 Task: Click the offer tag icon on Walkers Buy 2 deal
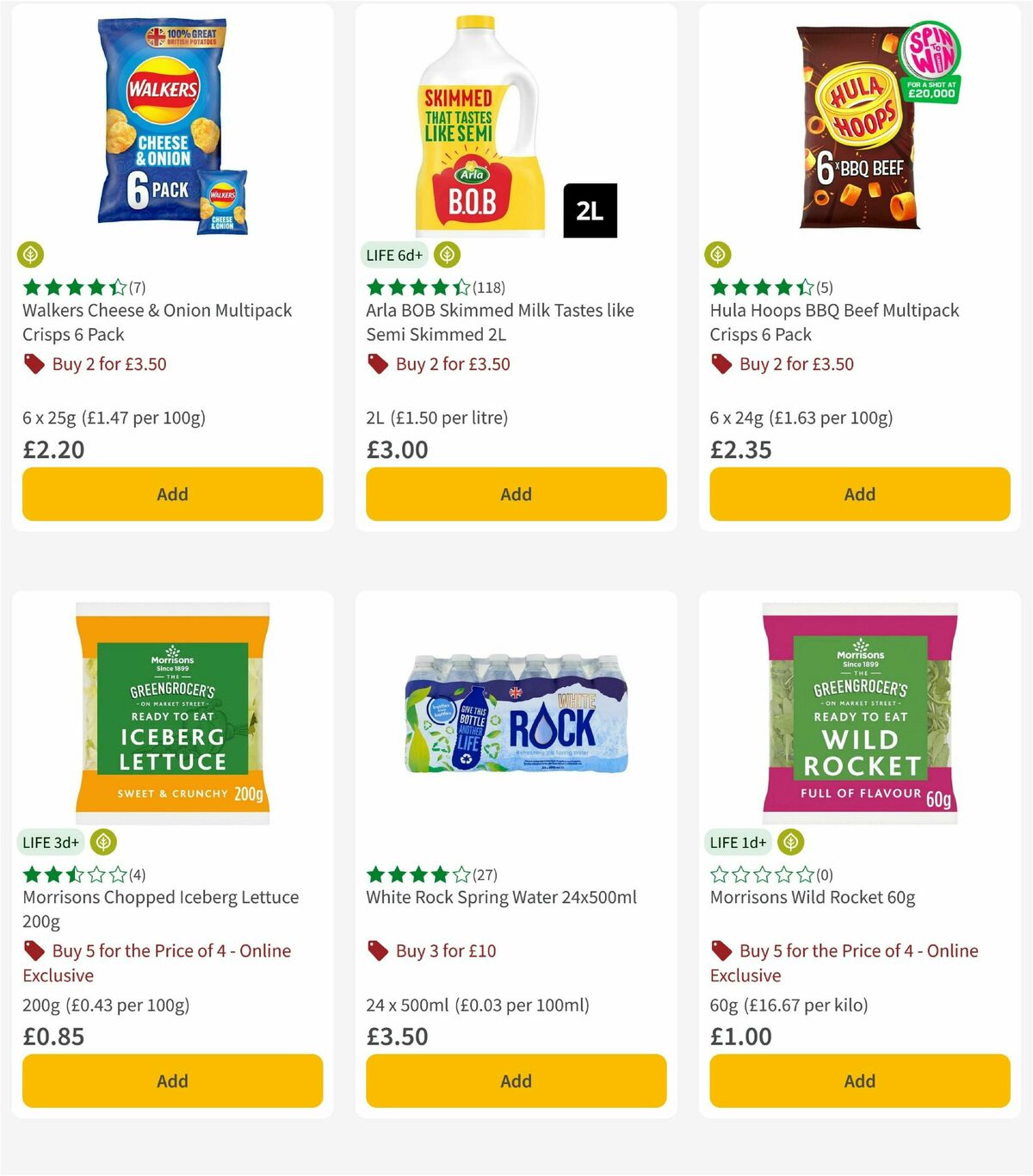pyautogui.click(x=34, y=364)
